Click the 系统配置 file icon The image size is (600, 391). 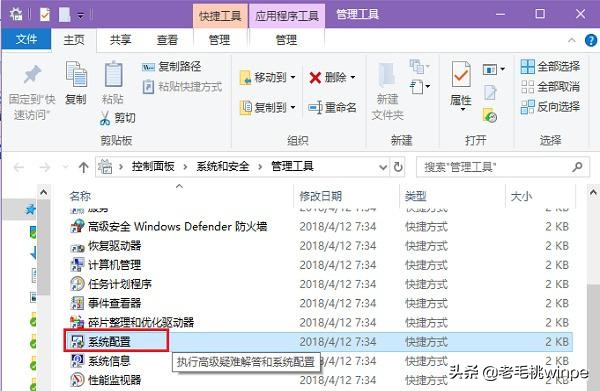[77, 341]
